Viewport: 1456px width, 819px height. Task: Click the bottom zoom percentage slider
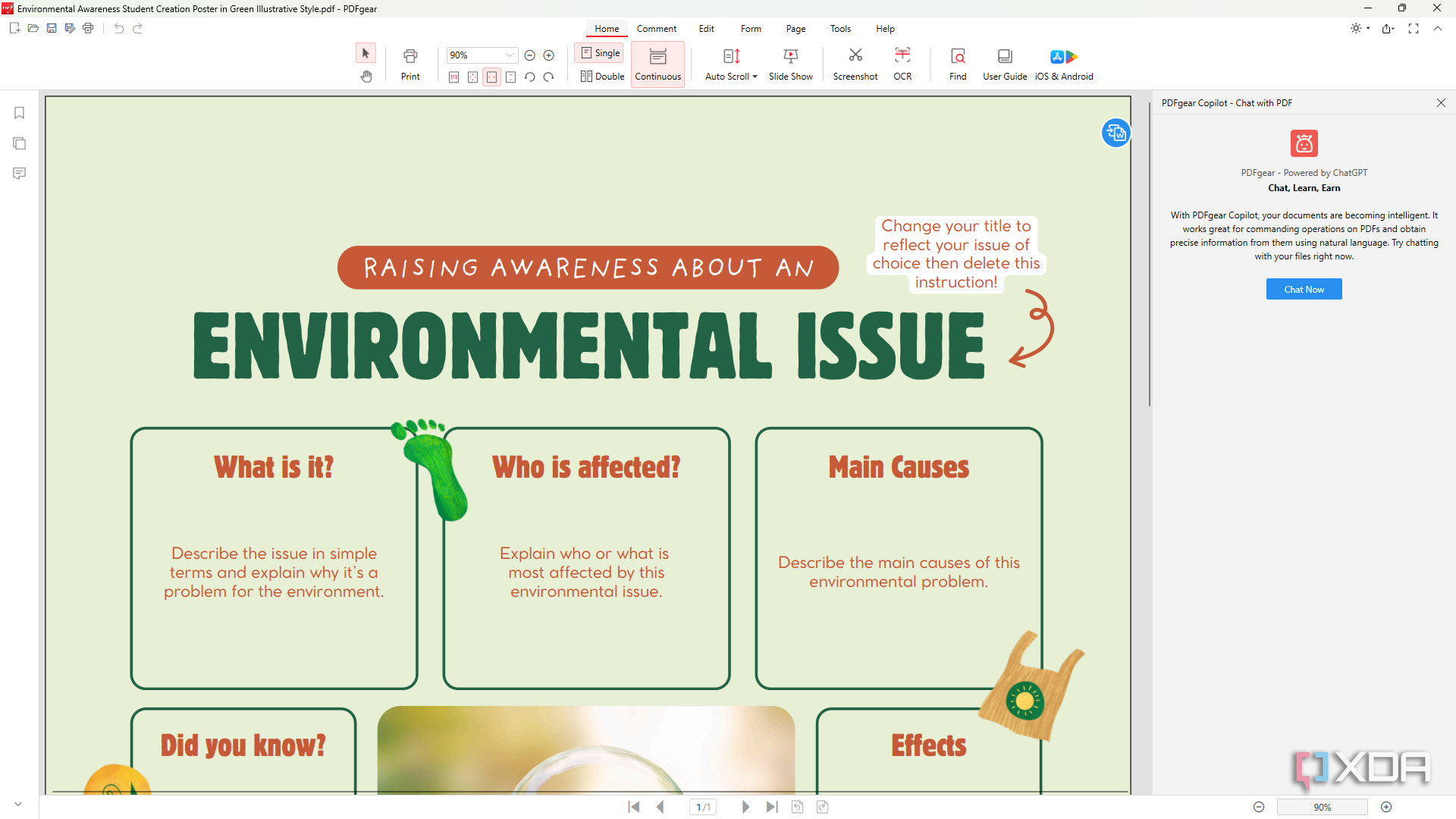click(x=1322, y=807)
